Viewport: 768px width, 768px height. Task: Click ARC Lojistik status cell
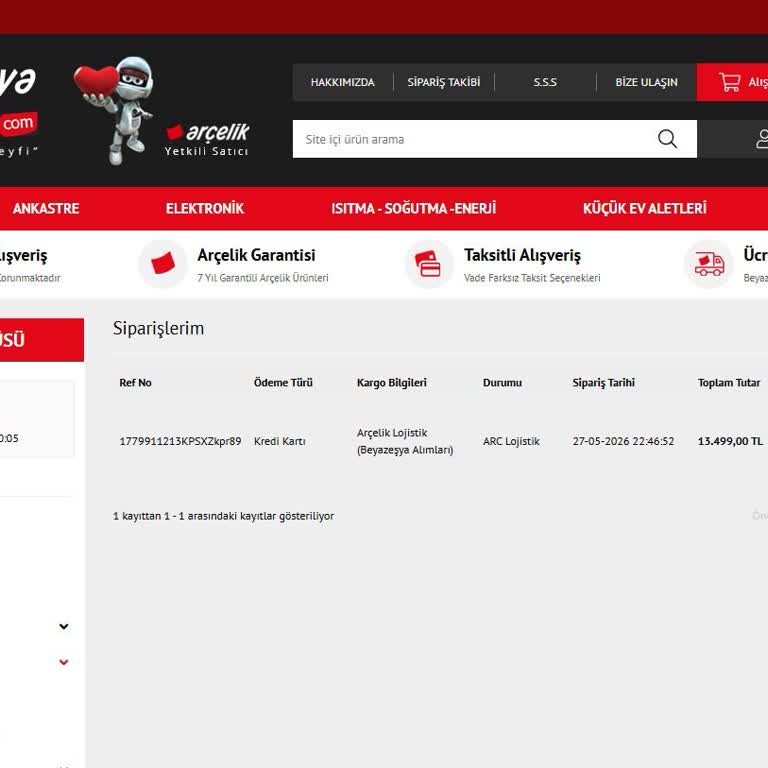(x=511, y=441)
